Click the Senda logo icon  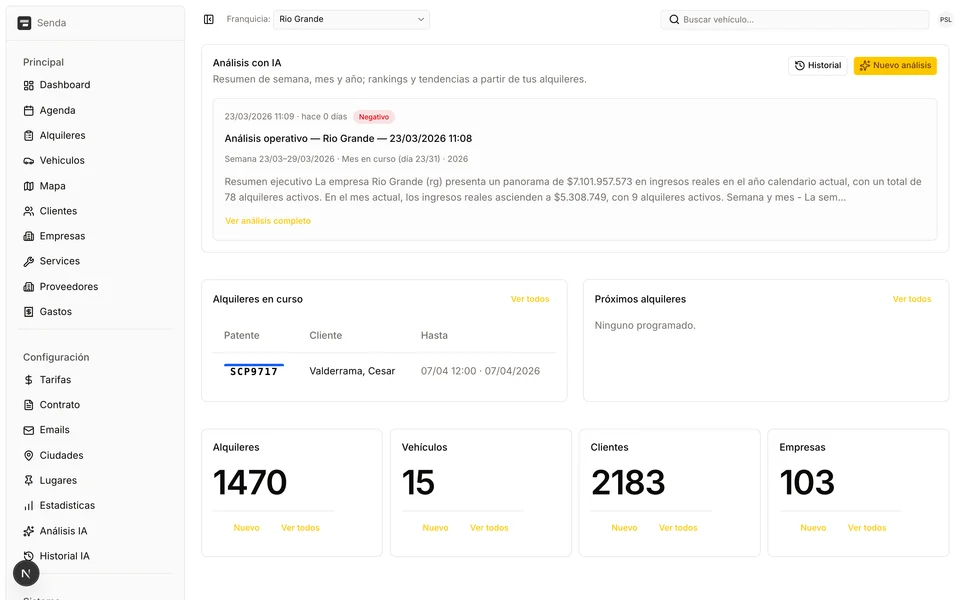(x=24, y=23)
